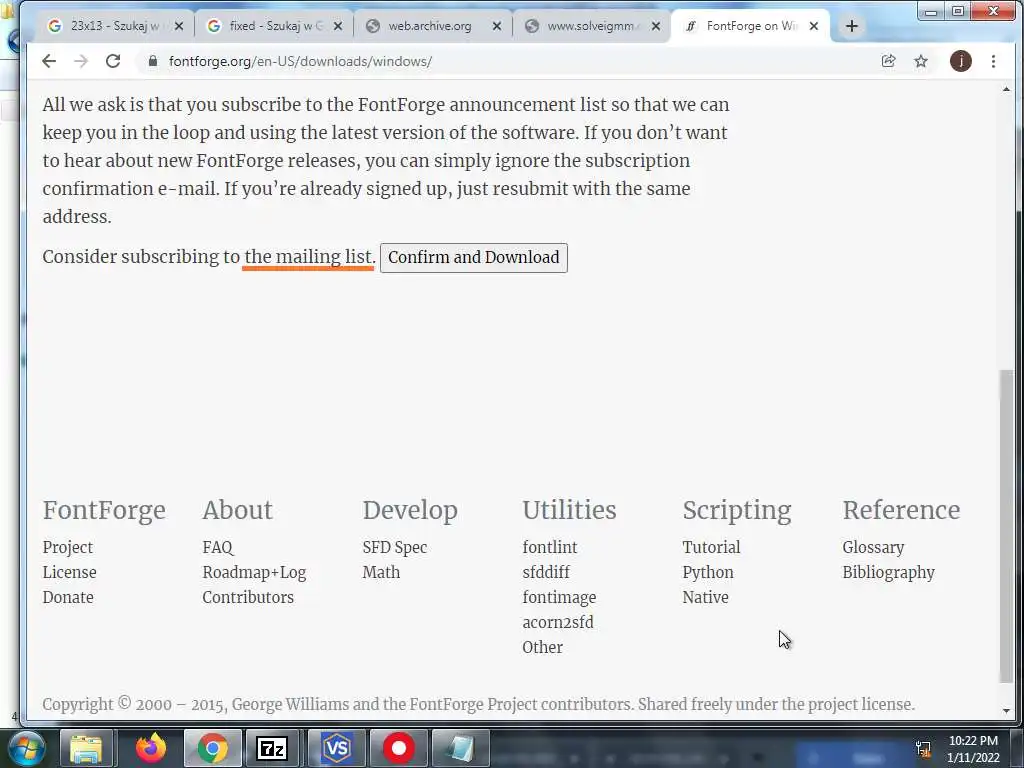This screenshot has width=1024, height=768.
Task: Open the Glossary link
Action: pyautogui.click(x=873, y=547)
